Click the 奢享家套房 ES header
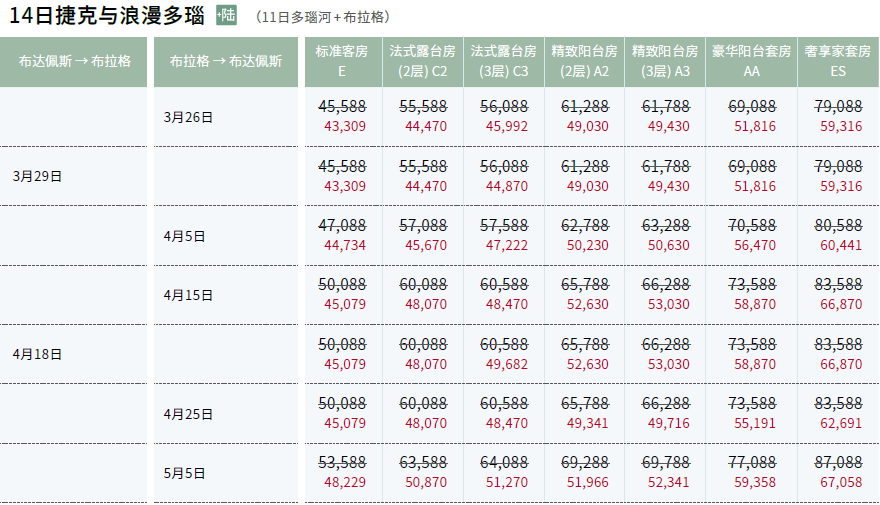The image size is (880, 505). 838,61
